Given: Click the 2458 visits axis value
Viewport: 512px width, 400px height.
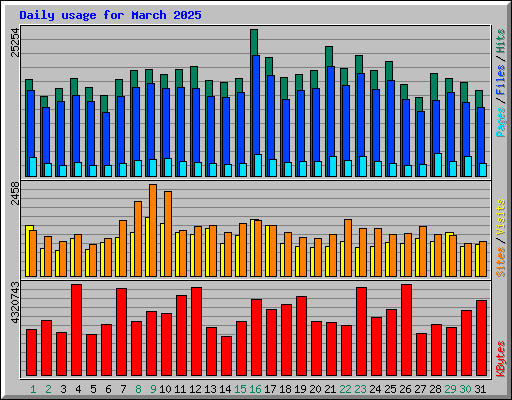Looking at the screenshot, I should (15, 193).
